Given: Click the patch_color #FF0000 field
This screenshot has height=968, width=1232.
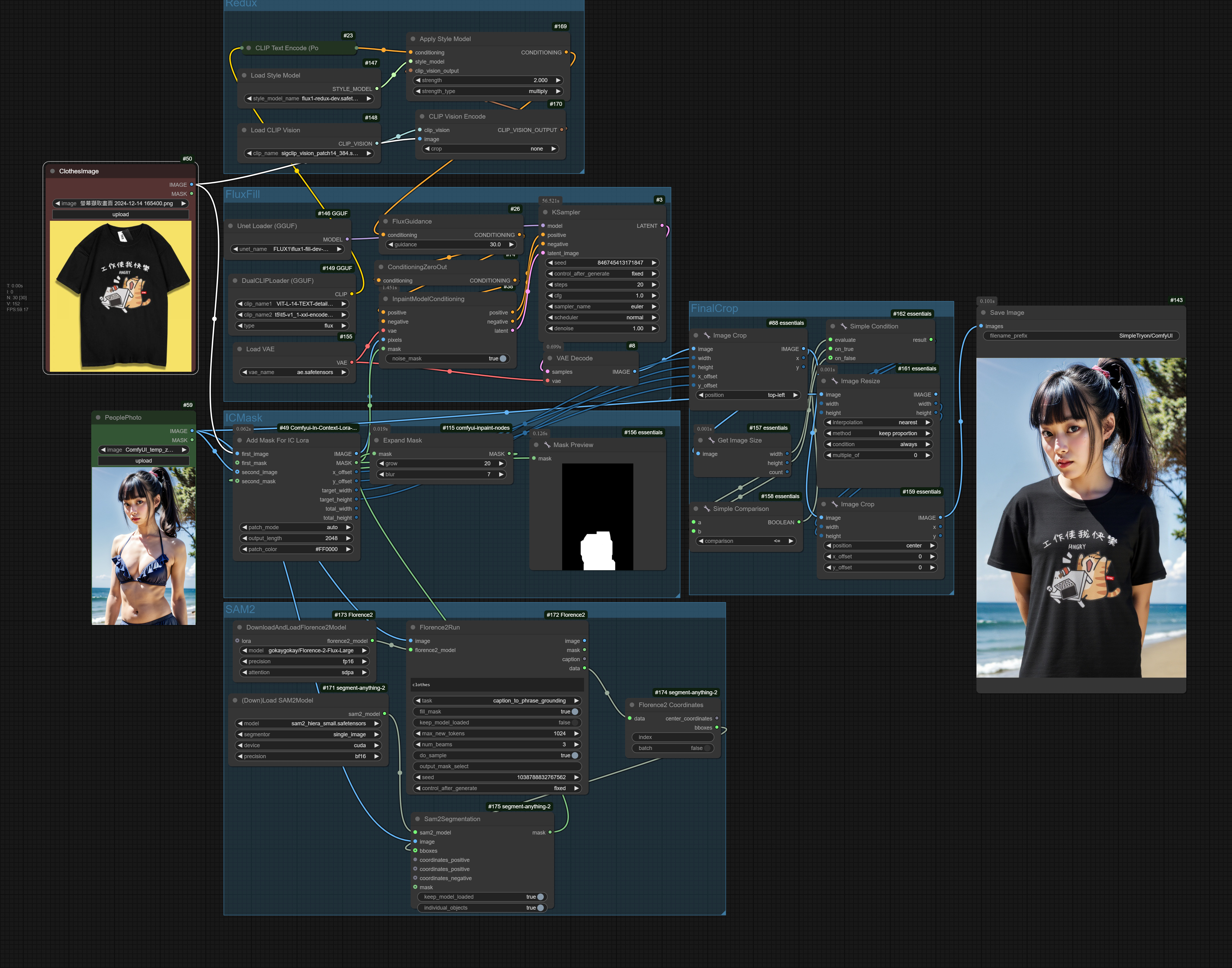Looking at the screenshot, I should (297, 550).
